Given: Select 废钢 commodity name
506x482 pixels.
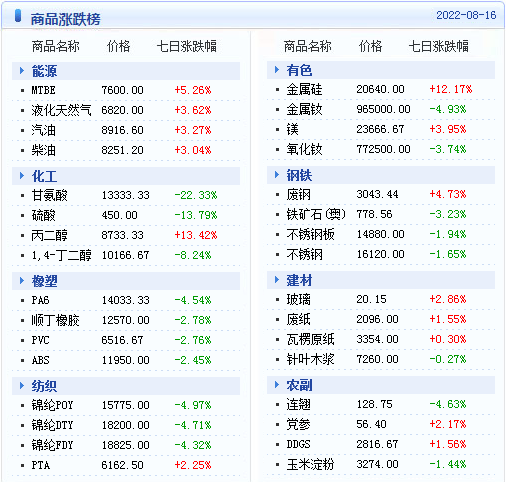Looking at the screenshot, I should (x=298, y=194).
